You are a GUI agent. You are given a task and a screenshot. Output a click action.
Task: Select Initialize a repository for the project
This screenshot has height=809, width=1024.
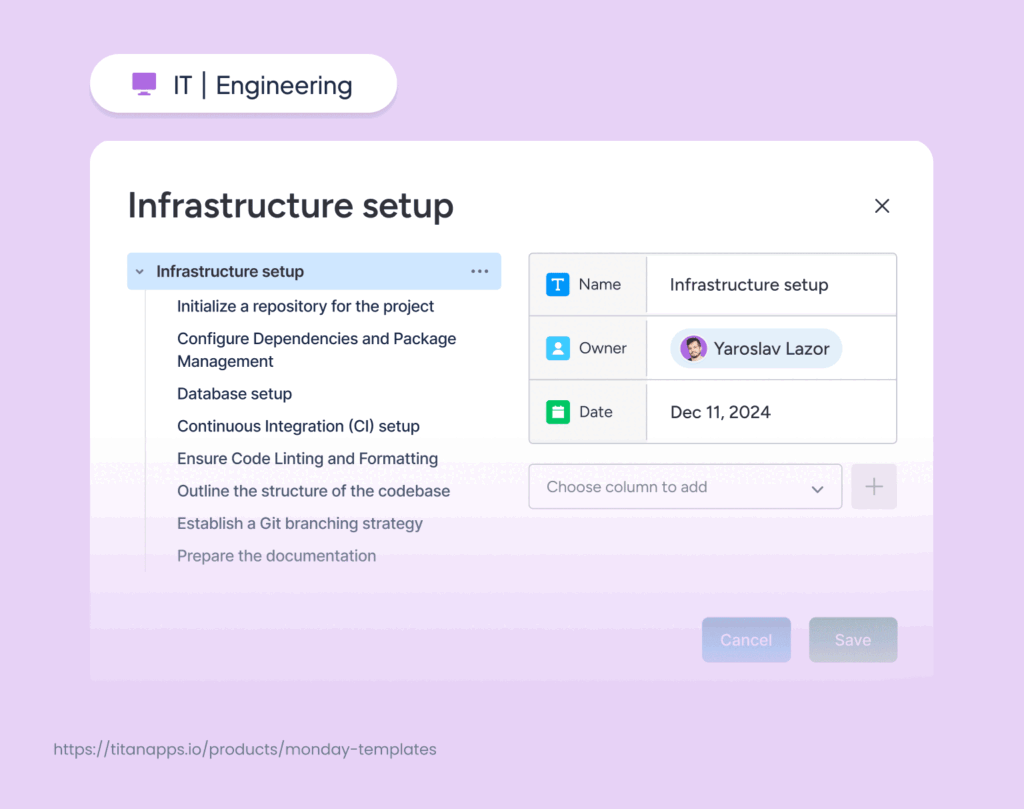coord(305,306)
